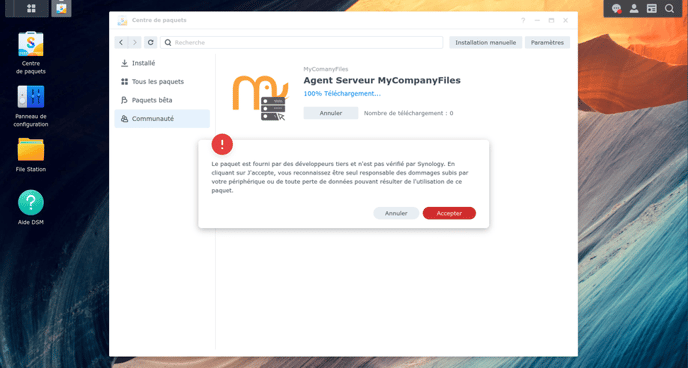Select the Communauté sidebar item
The width and height of the screenshot is (688, 368).
click(162, 118)
